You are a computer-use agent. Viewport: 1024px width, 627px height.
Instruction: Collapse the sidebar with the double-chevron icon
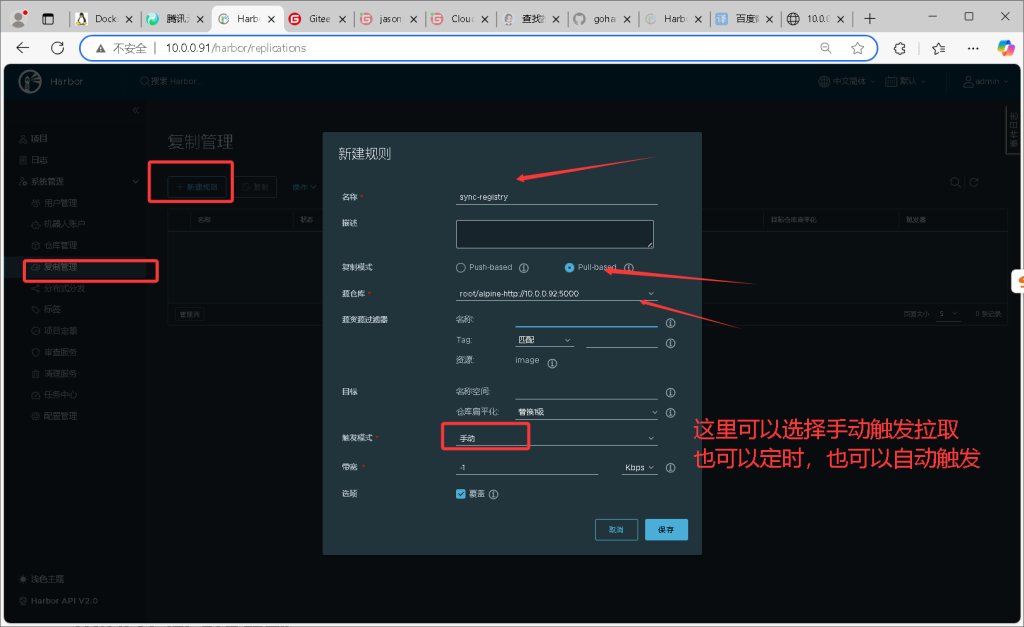(x=136, y=110)
